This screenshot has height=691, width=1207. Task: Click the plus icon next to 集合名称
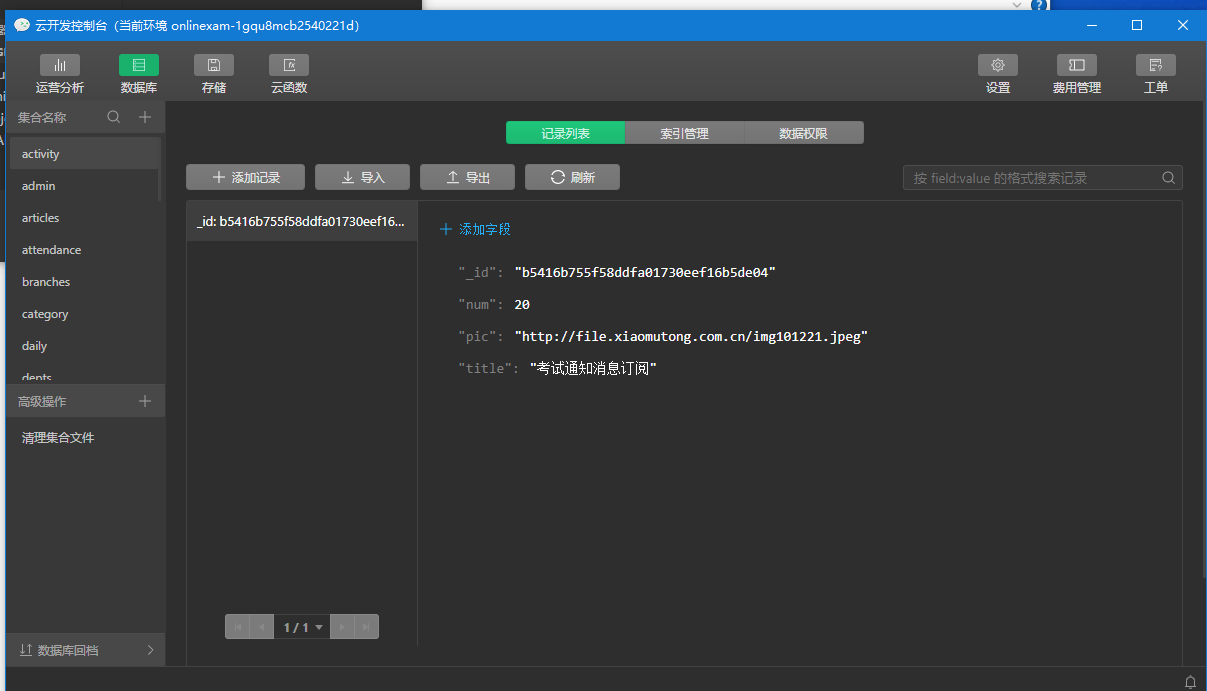[x=145, y=117]
